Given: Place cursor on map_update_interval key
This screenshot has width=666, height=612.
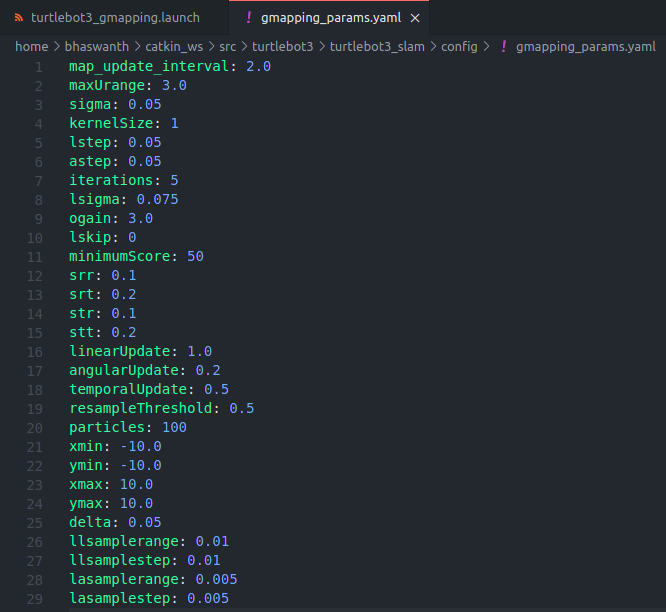Looking at the screenshot, I should coord(149,66).
